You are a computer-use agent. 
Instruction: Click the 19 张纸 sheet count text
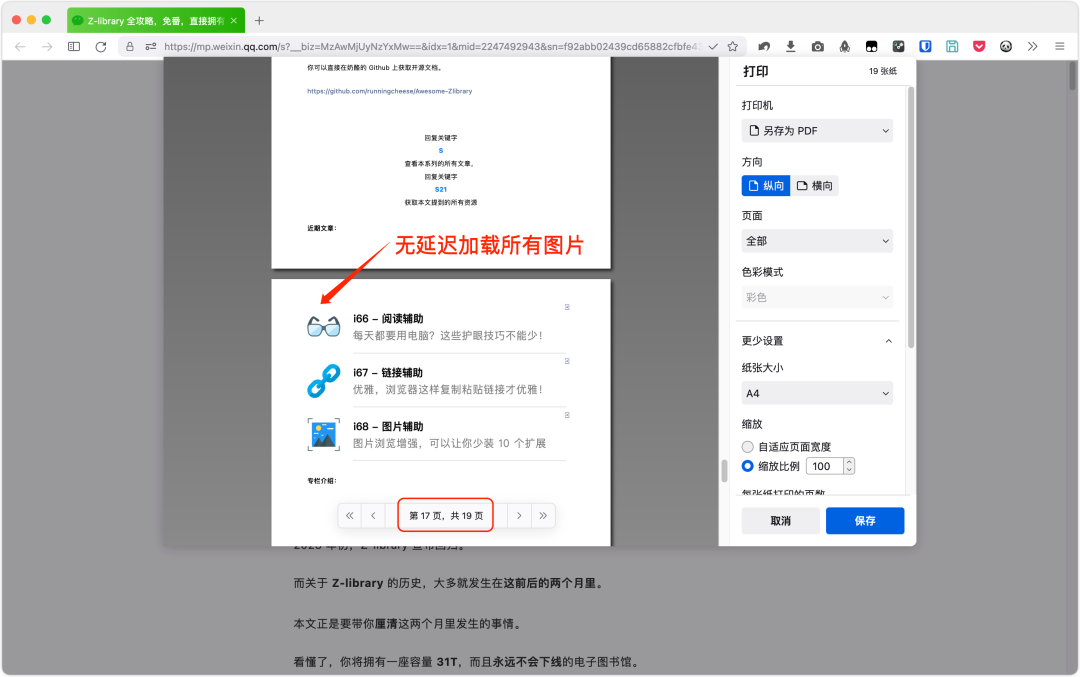[882, 71]
